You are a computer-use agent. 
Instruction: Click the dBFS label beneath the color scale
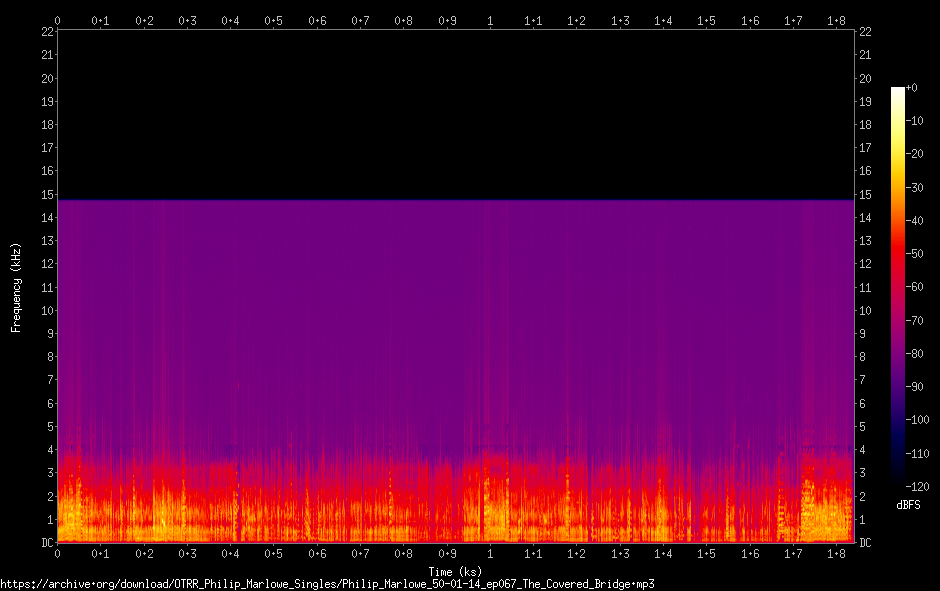click(x=910, y=506)
